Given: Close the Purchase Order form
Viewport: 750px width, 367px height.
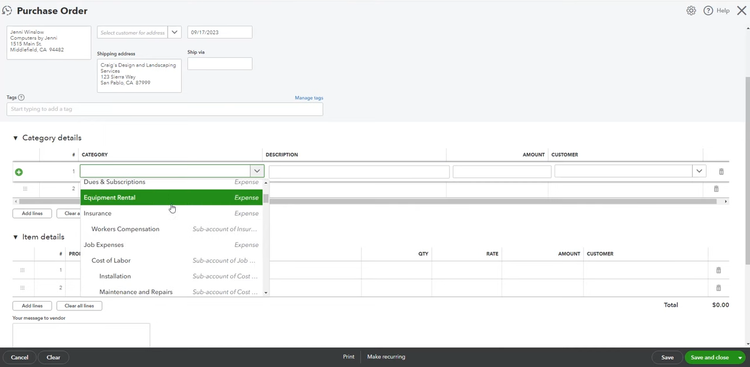Looking at the screenshot, I should [x=741, y=11].
